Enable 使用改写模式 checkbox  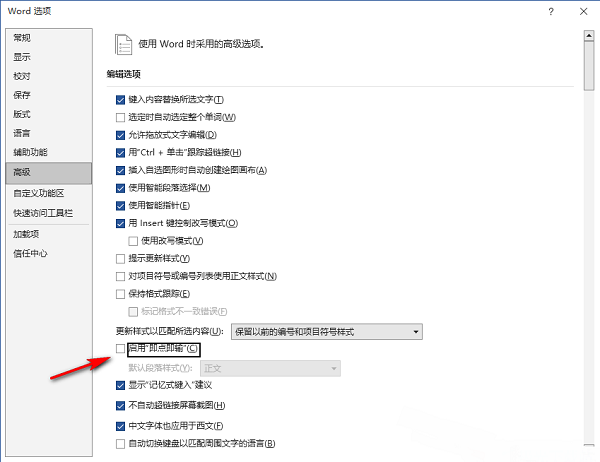pyautogui.click(x=133, y=241)
